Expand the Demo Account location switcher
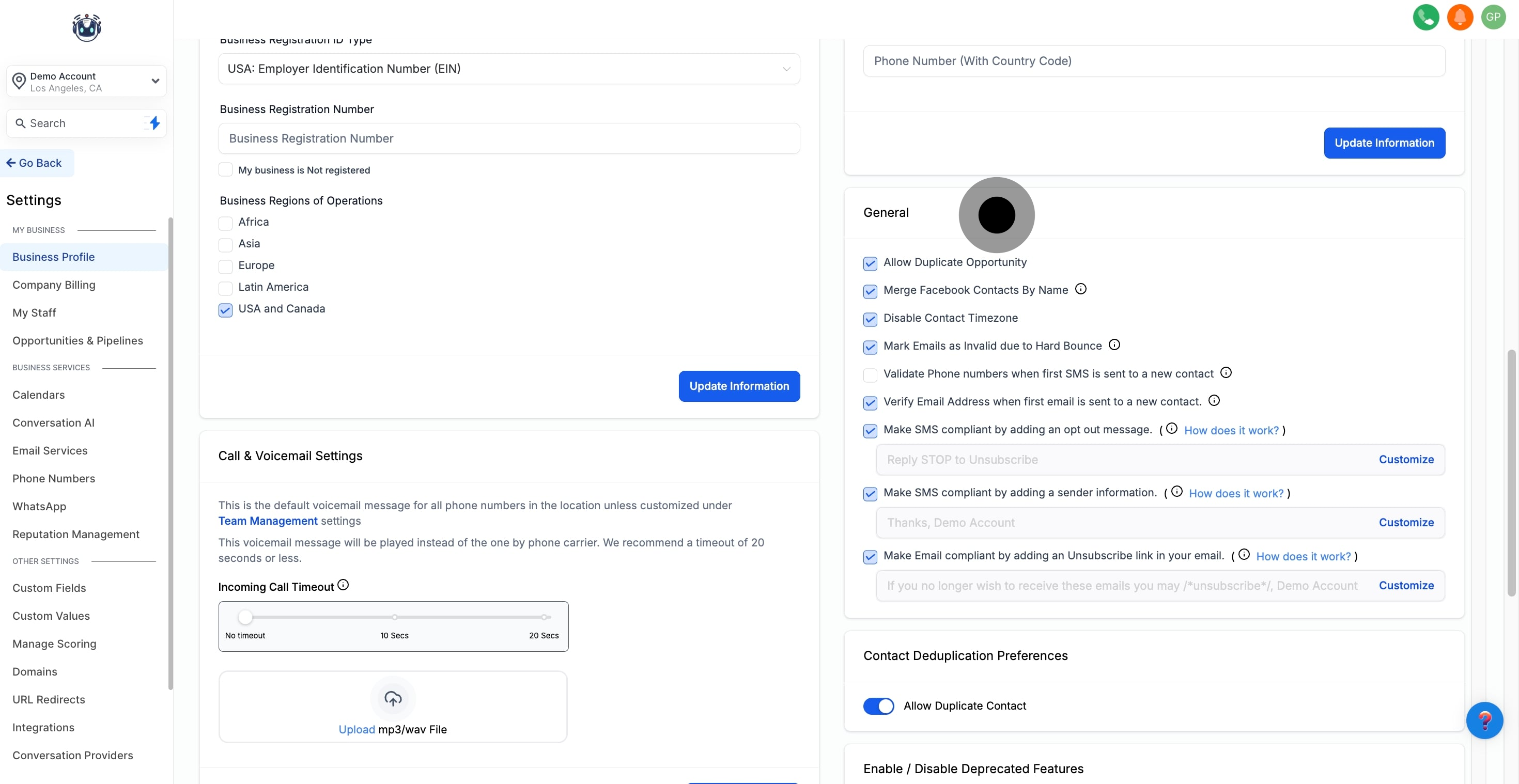 [86, 82]
